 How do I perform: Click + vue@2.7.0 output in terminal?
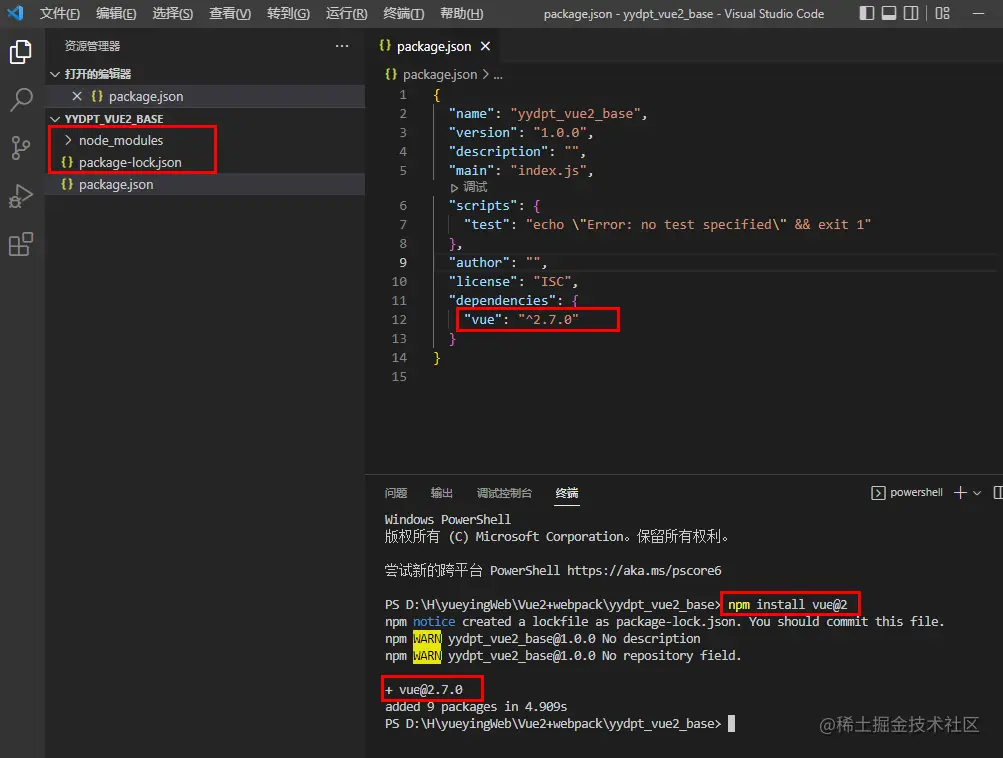coord(424,690)
